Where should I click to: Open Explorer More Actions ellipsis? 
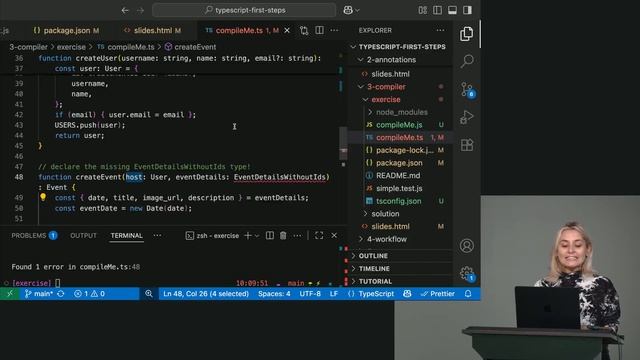point(440,31)
